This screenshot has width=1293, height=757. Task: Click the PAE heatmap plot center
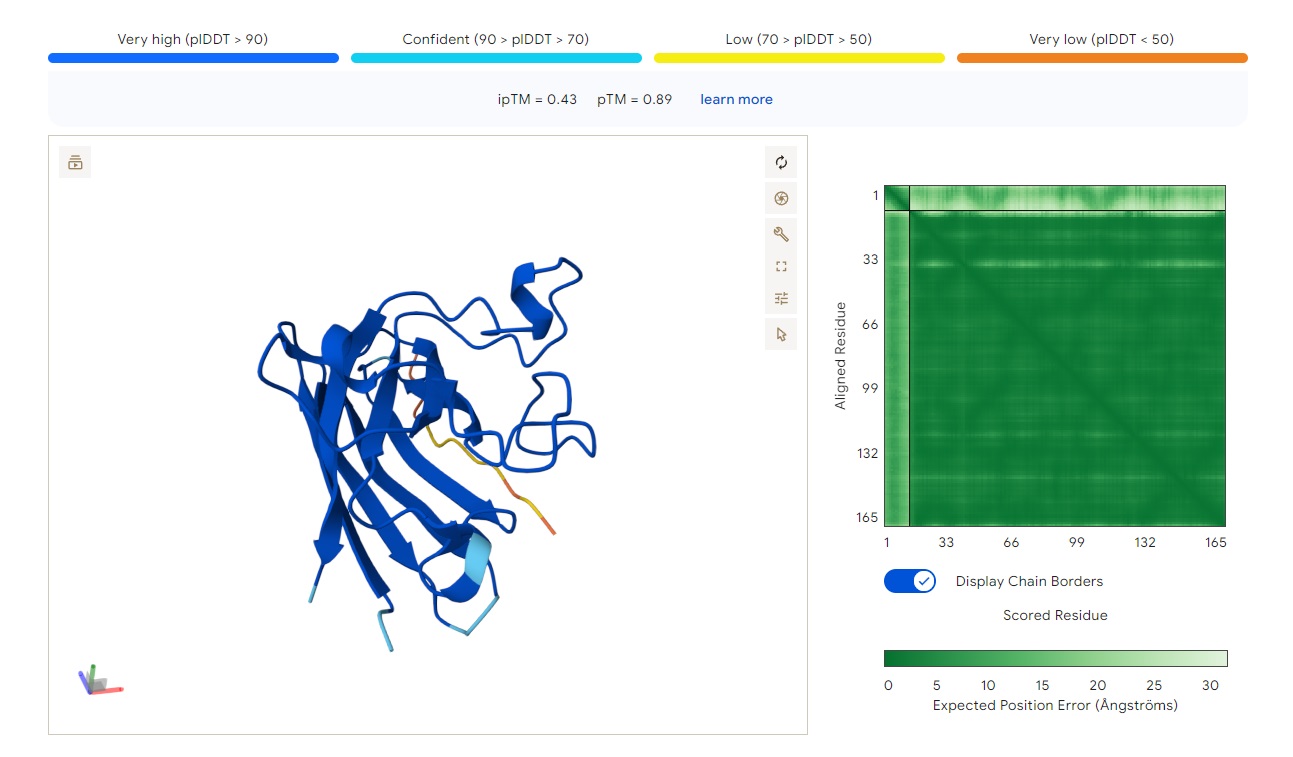pos(1055,356)
